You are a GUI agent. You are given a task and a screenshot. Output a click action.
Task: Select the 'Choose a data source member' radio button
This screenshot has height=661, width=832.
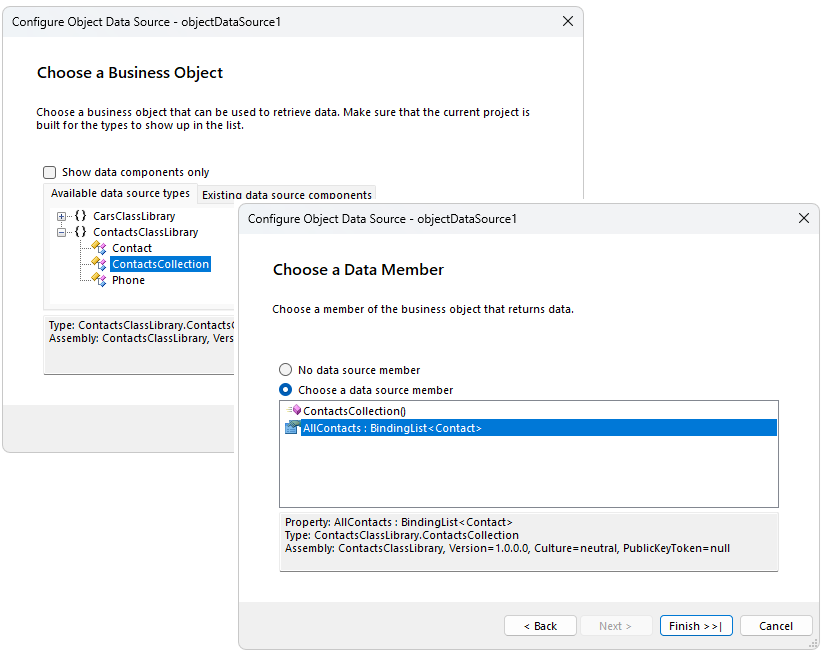coord(285,391)
